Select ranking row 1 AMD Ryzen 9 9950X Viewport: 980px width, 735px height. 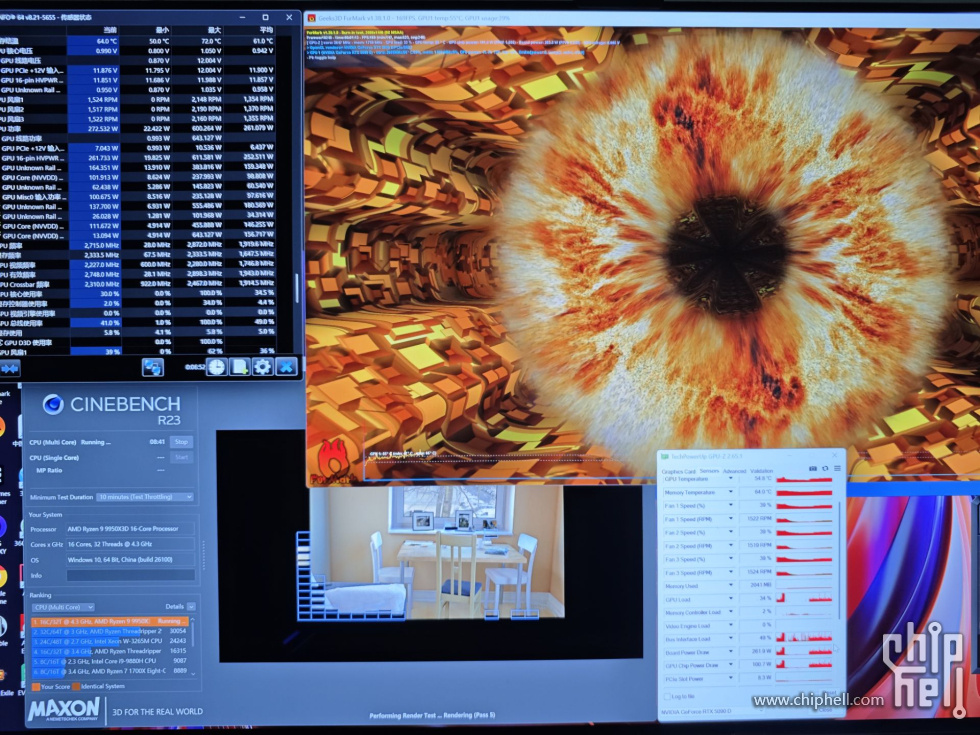pyautogui.click(x=109, y=621)
